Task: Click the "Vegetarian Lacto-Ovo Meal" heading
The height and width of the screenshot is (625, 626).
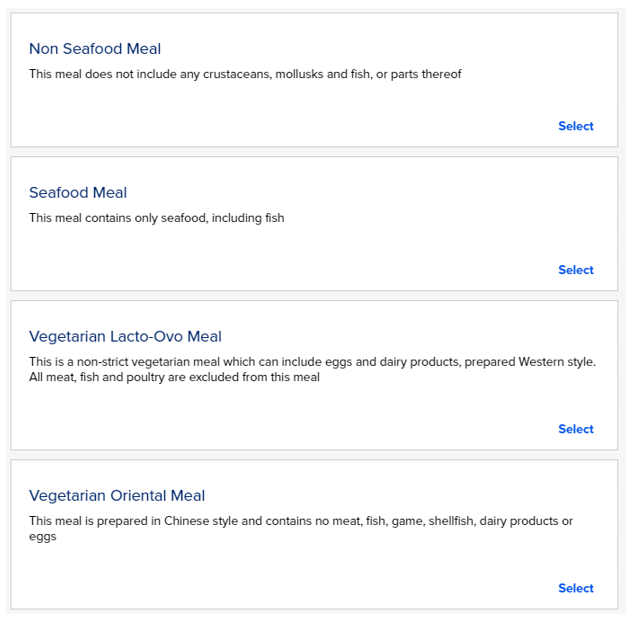Action: 125,337
